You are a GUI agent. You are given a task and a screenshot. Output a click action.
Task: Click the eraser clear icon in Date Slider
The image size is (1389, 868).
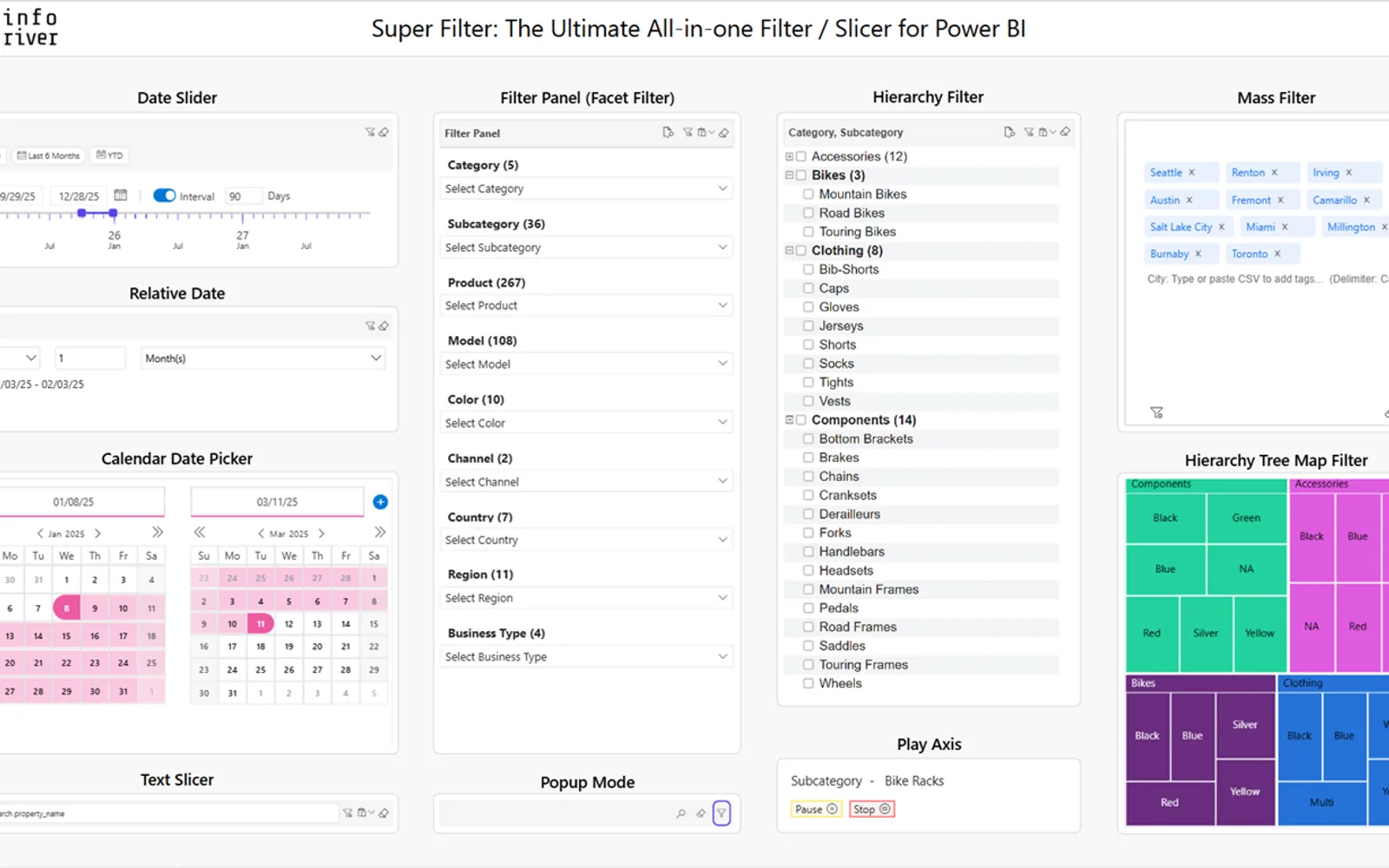coord(384,133)
